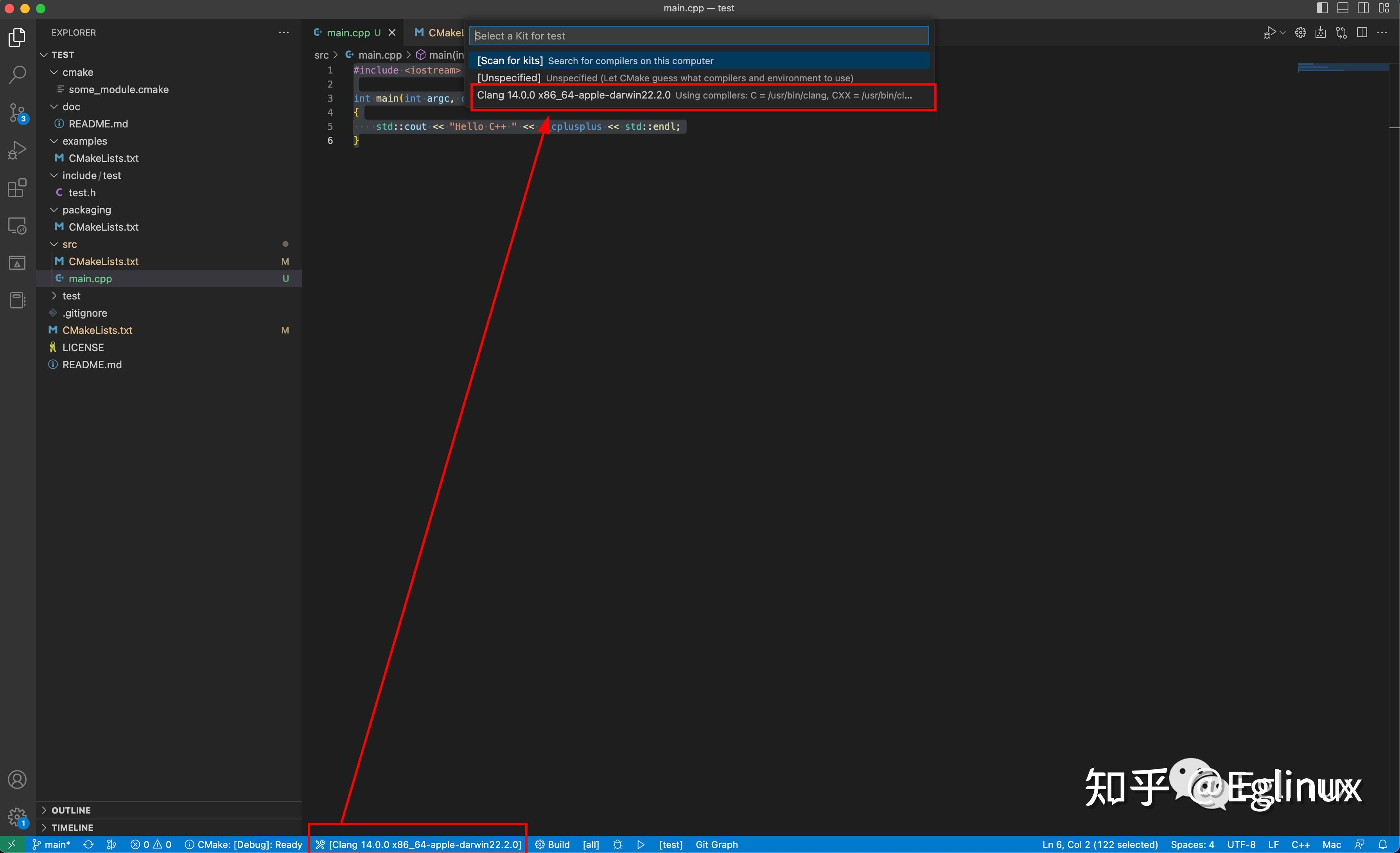The width and height of the screenshot is (1400, 853).
Task: Click Build button in status bar
Action: click(x=552, y=844)
